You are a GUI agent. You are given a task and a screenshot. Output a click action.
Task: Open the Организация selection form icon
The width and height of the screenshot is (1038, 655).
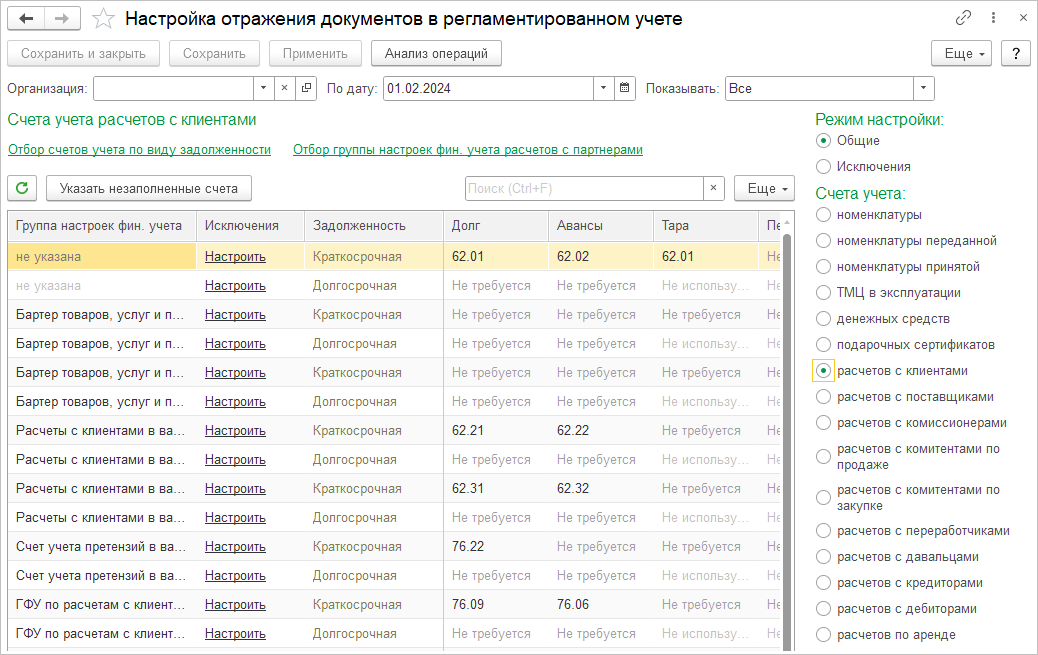click(306, 88)
